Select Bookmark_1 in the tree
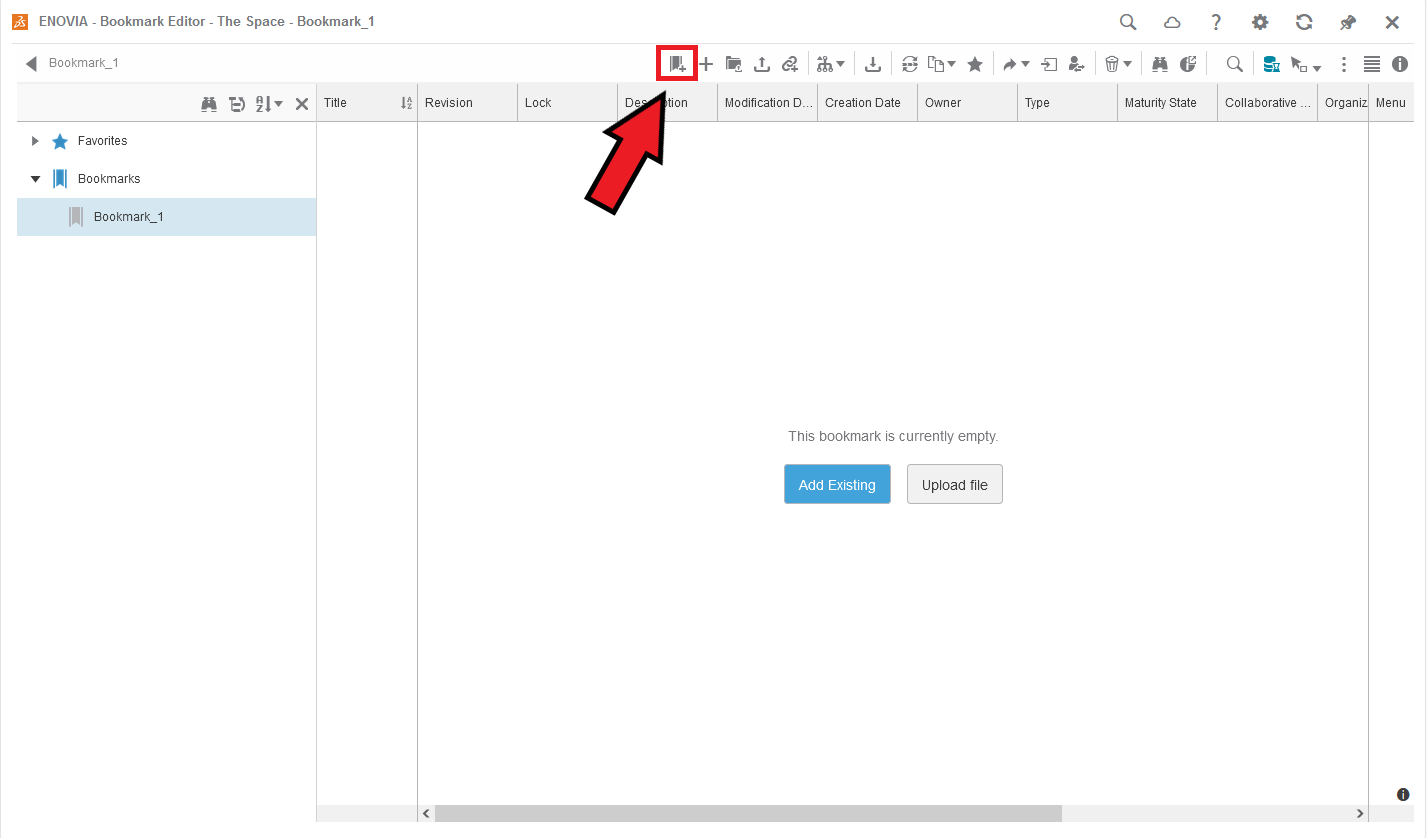Viewport: 1427px width, 838px height. 128,217
